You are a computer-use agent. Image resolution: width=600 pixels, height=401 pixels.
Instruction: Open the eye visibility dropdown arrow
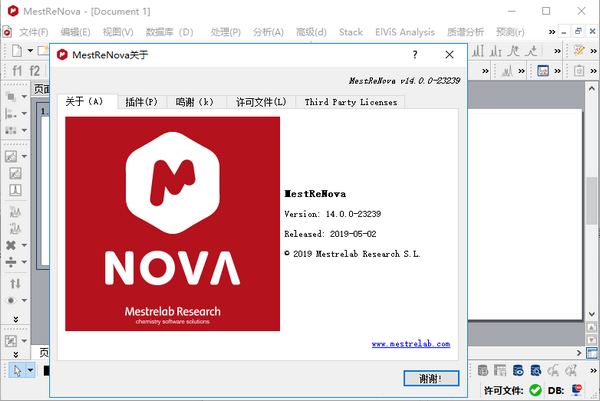[x=24, y=300]
